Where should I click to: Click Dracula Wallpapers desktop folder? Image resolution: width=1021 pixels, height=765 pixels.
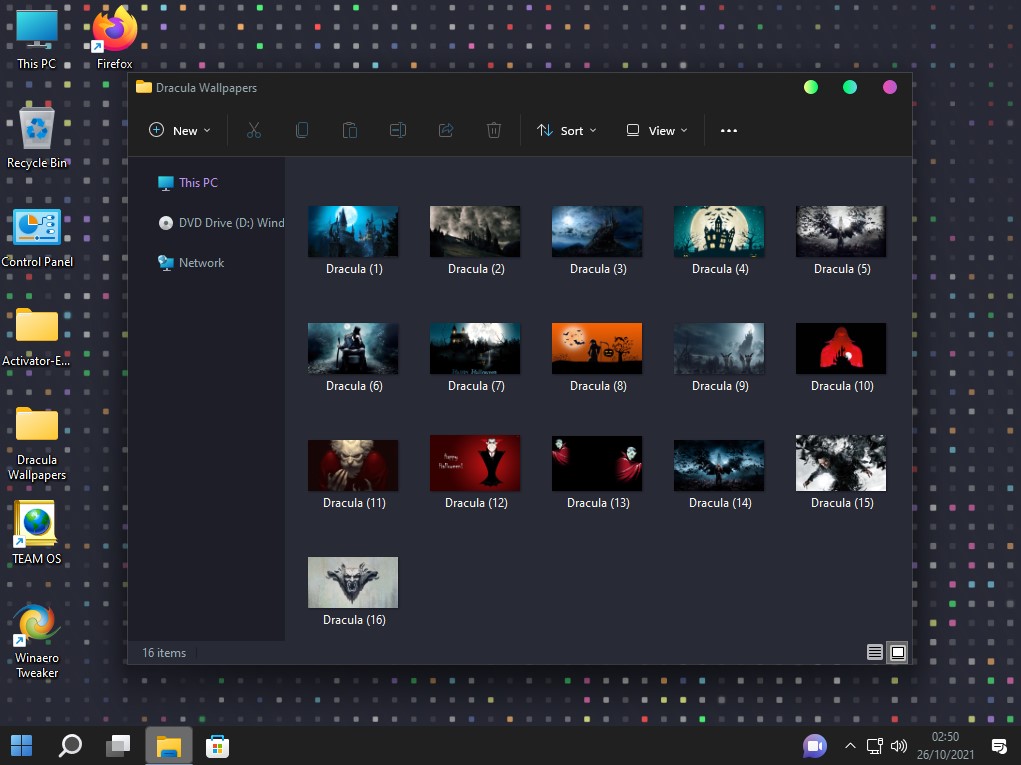(36, 444)
